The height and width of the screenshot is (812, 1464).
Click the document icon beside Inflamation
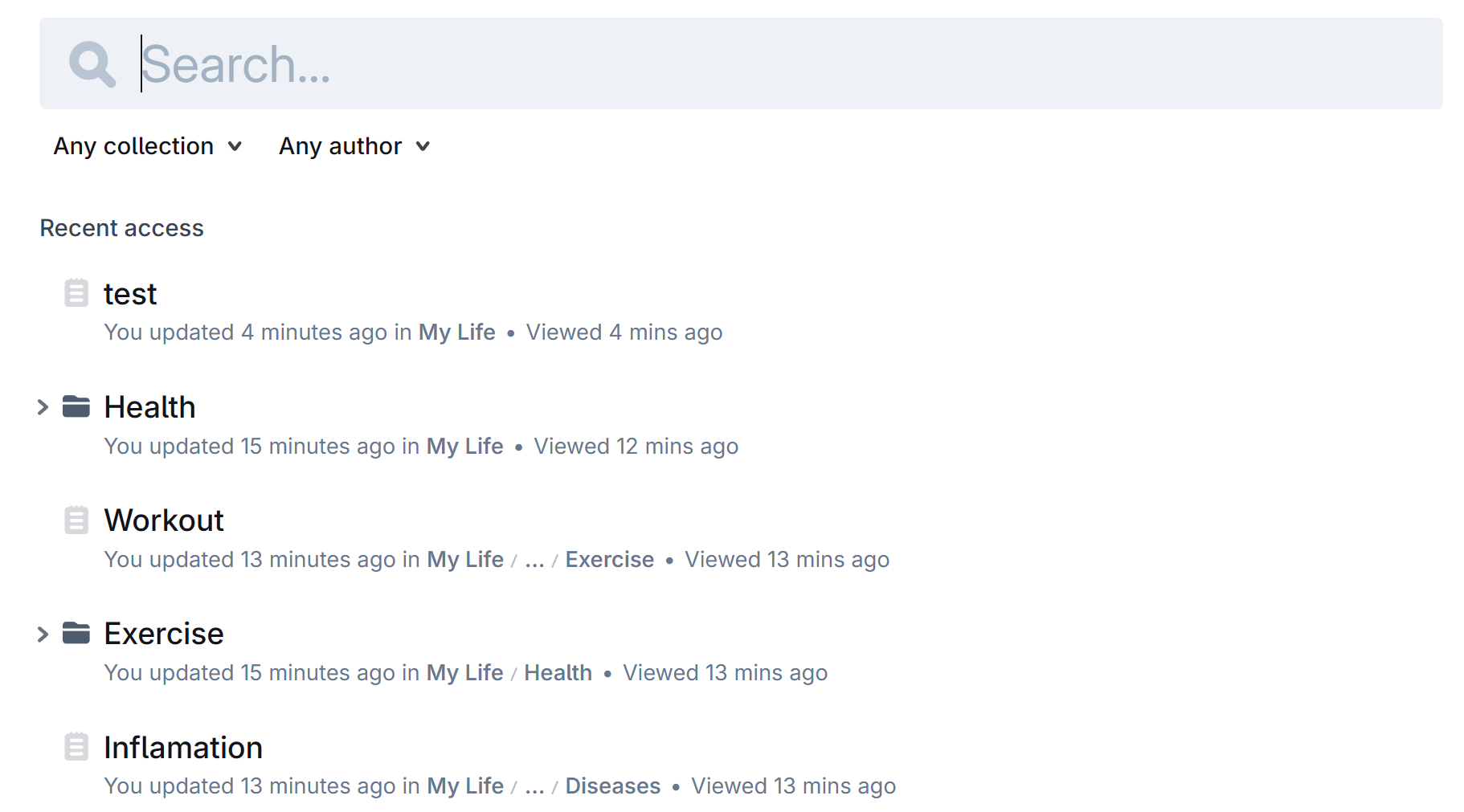pyautogui.click(x=76, y=746)
